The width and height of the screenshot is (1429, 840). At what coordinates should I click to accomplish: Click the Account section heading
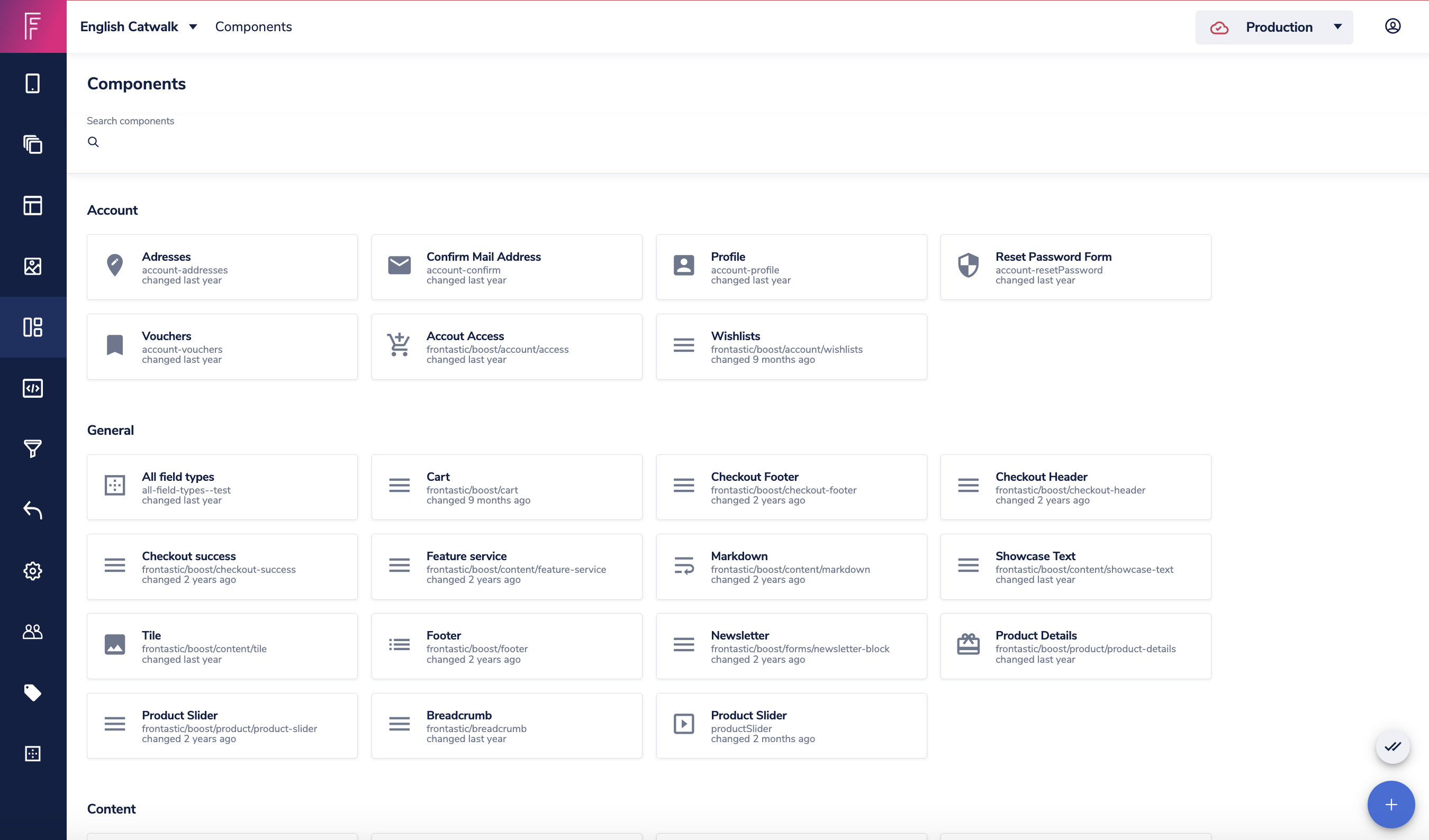112,211
